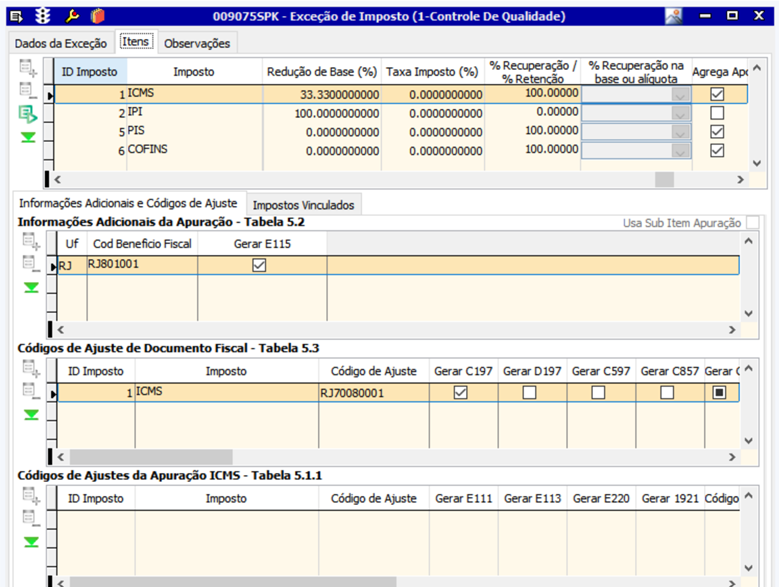779x587 pixels.
Task: Switch to the Observações tab
Action: (x=197, y=43)
